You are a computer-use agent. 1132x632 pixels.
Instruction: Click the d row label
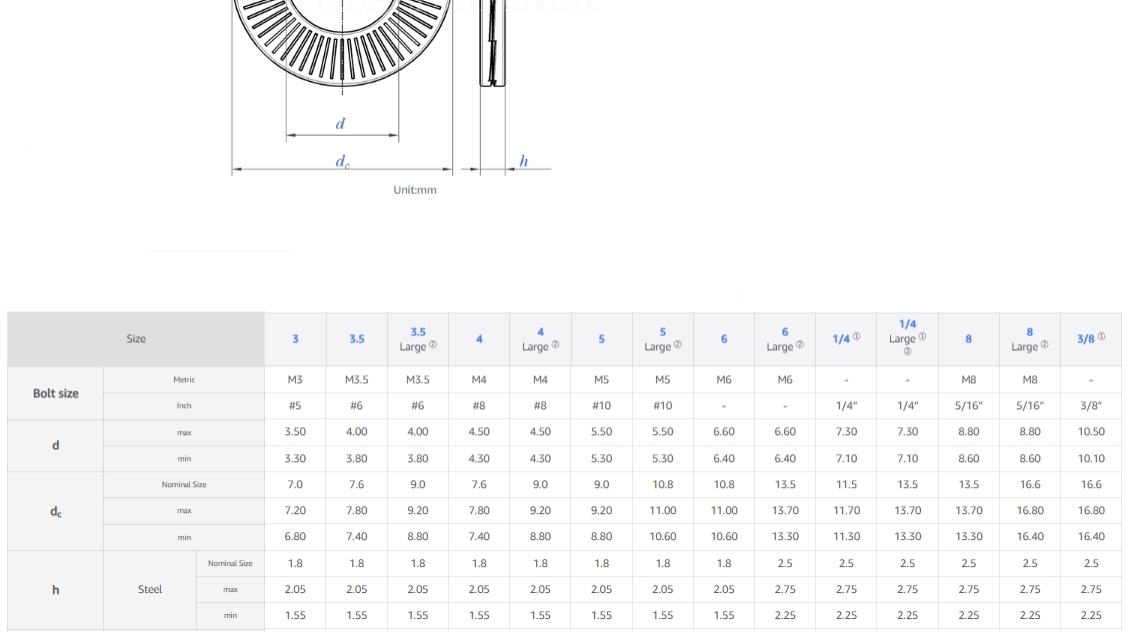click(x=55, y=445)
